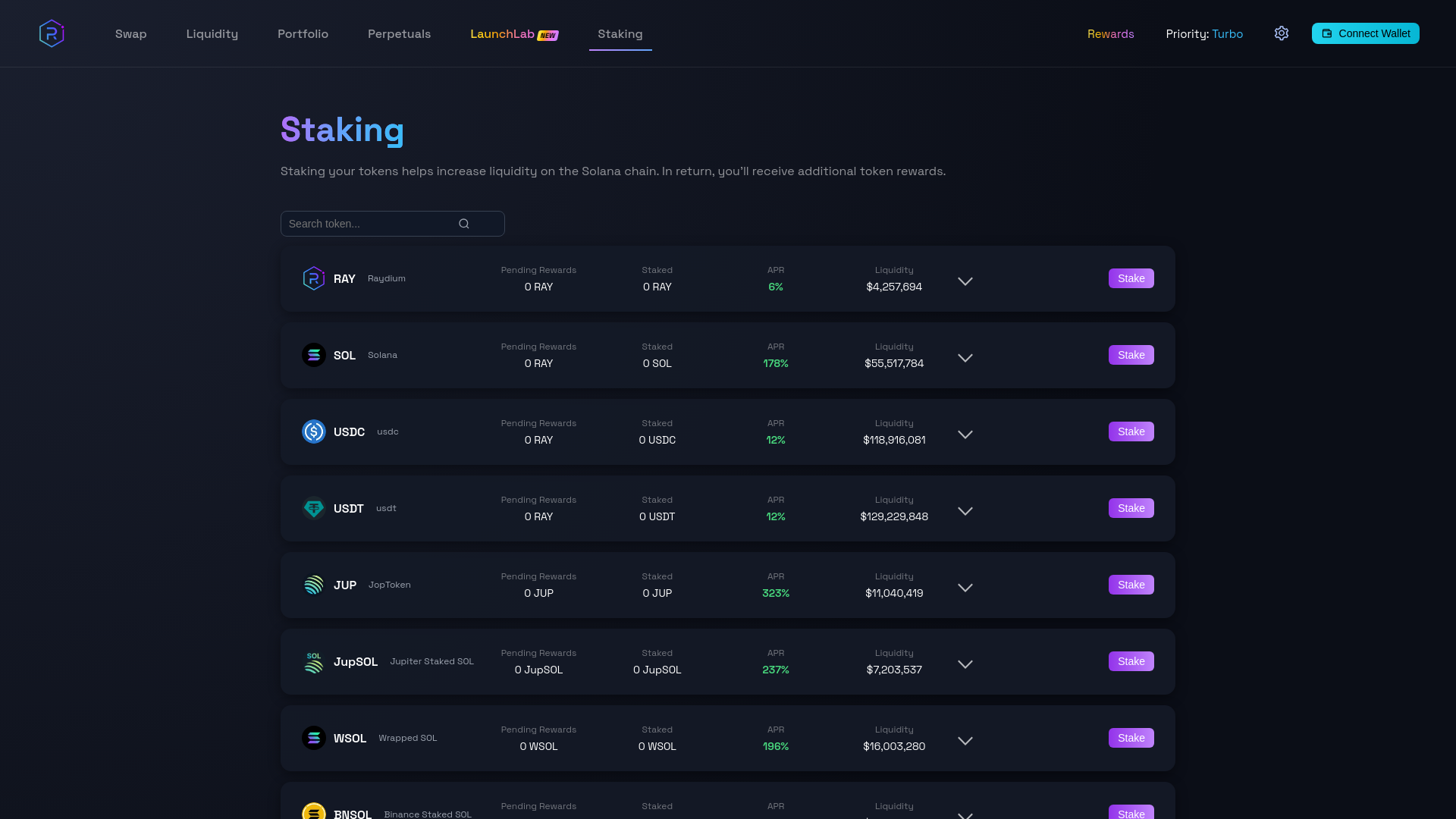Click SOL liquidity $55,517,784
The height and width of the screenshot is (819, 1456).
click(x=894, y=363)
